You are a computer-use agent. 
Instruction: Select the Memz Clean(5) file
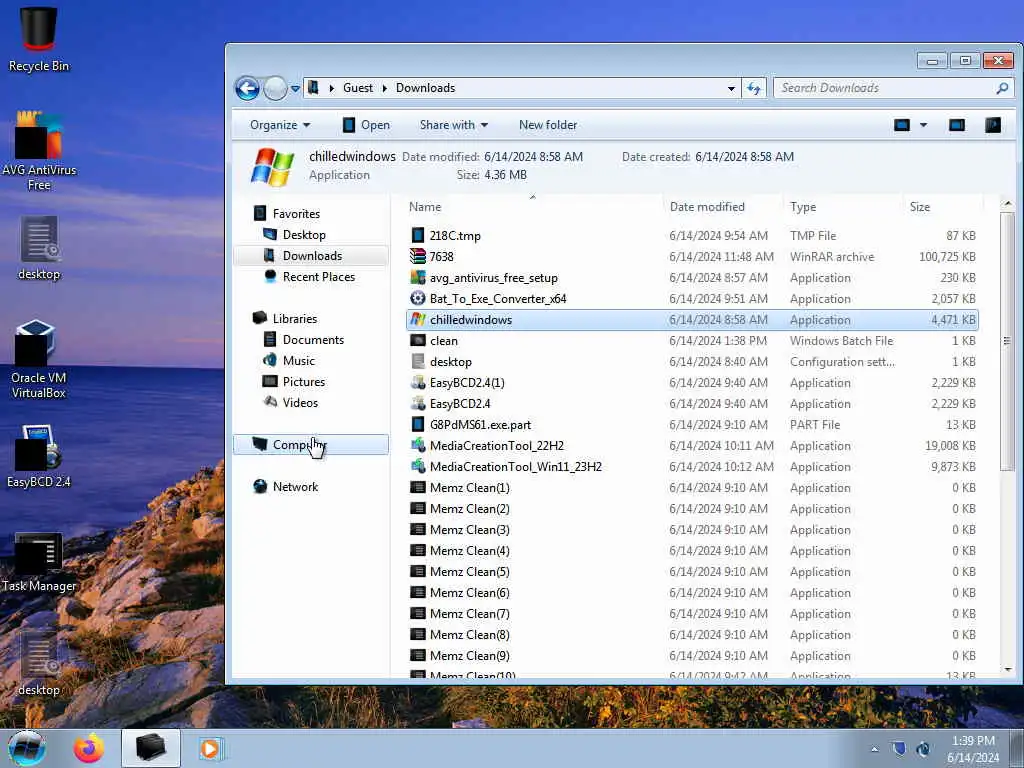(692, 571)
